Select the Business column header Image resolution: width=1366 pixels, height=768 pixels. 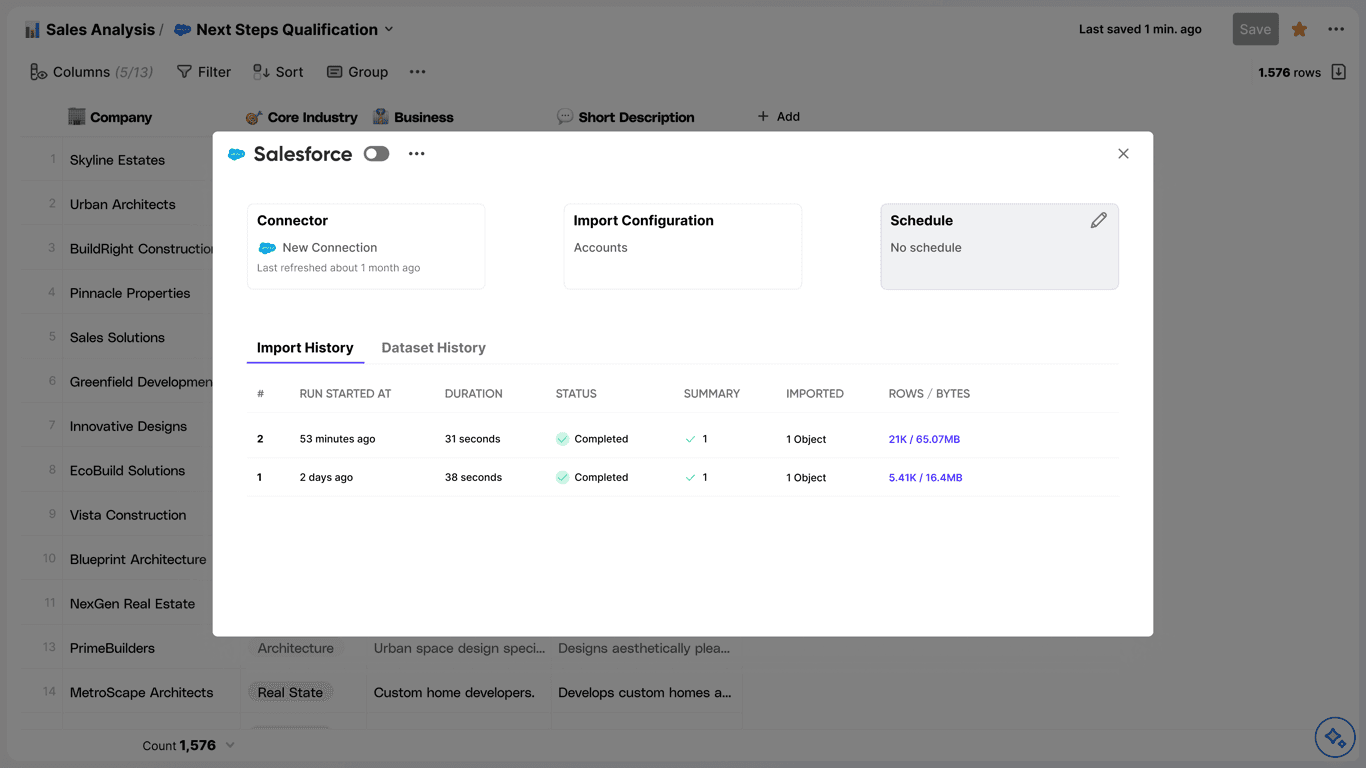point(412,117)
